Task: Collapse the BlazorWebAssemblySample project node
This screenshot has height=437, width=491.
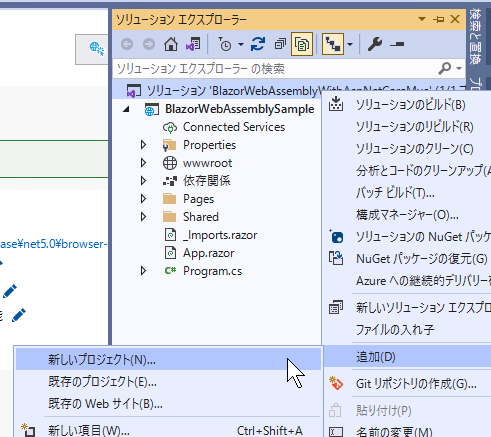Action: pyautogui.click(x=126, y=109)
